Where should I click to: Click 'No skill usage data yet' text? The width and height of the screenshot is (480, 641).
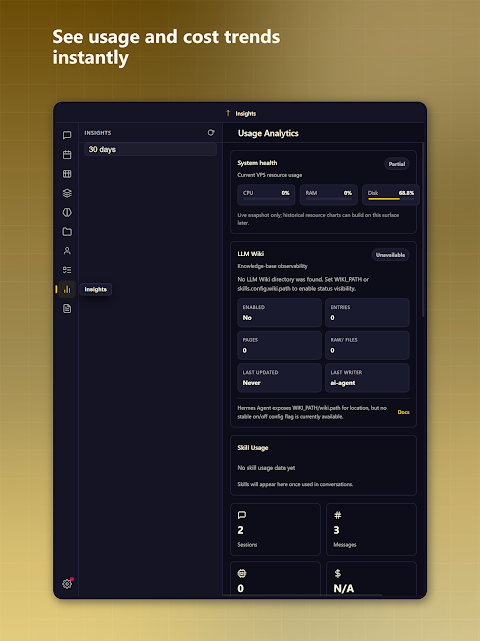click(266, 468)
